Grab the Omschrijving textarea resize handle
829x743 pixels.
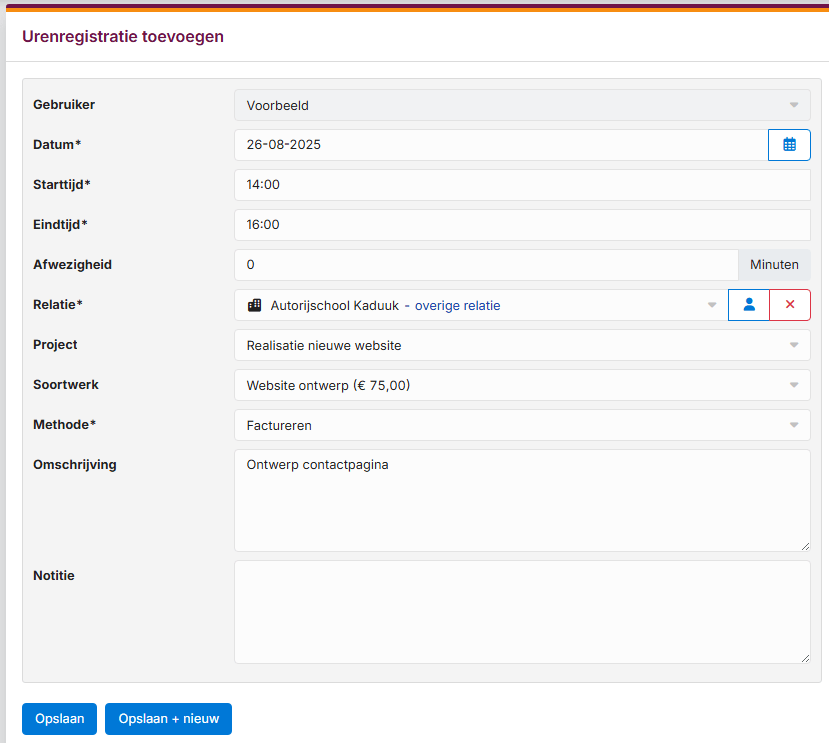point(805,547)
